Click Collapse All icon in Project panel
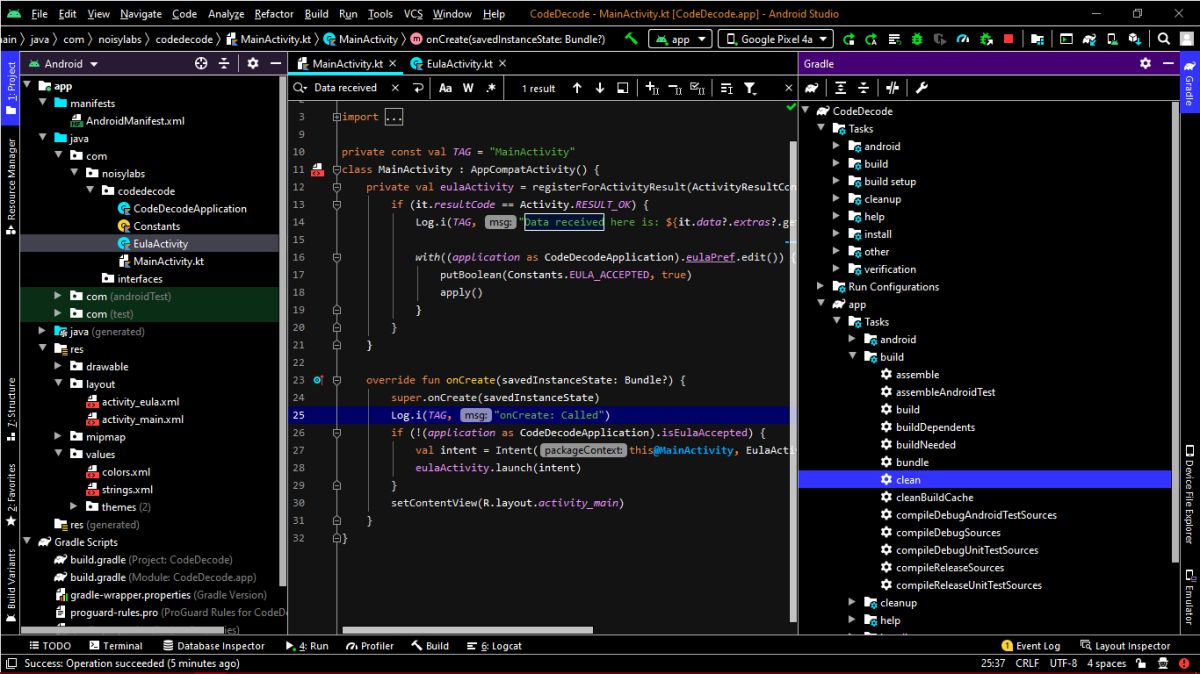1200x674 pixels. pos(224,63)
